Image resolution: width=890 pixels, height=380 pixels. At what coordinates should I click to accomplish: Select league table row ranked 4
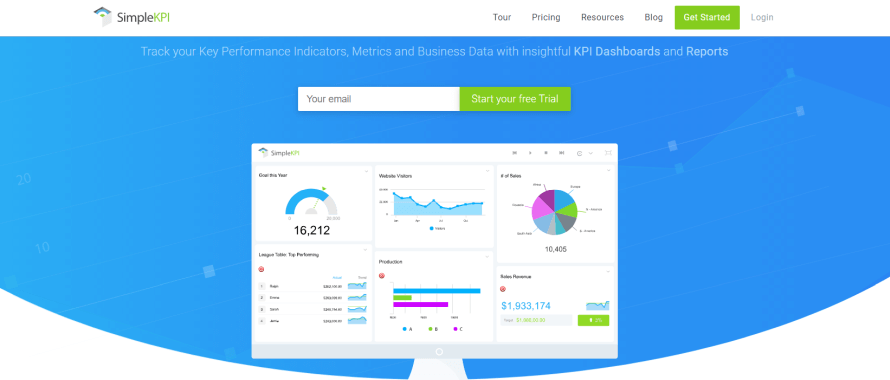tap(313, 321)
